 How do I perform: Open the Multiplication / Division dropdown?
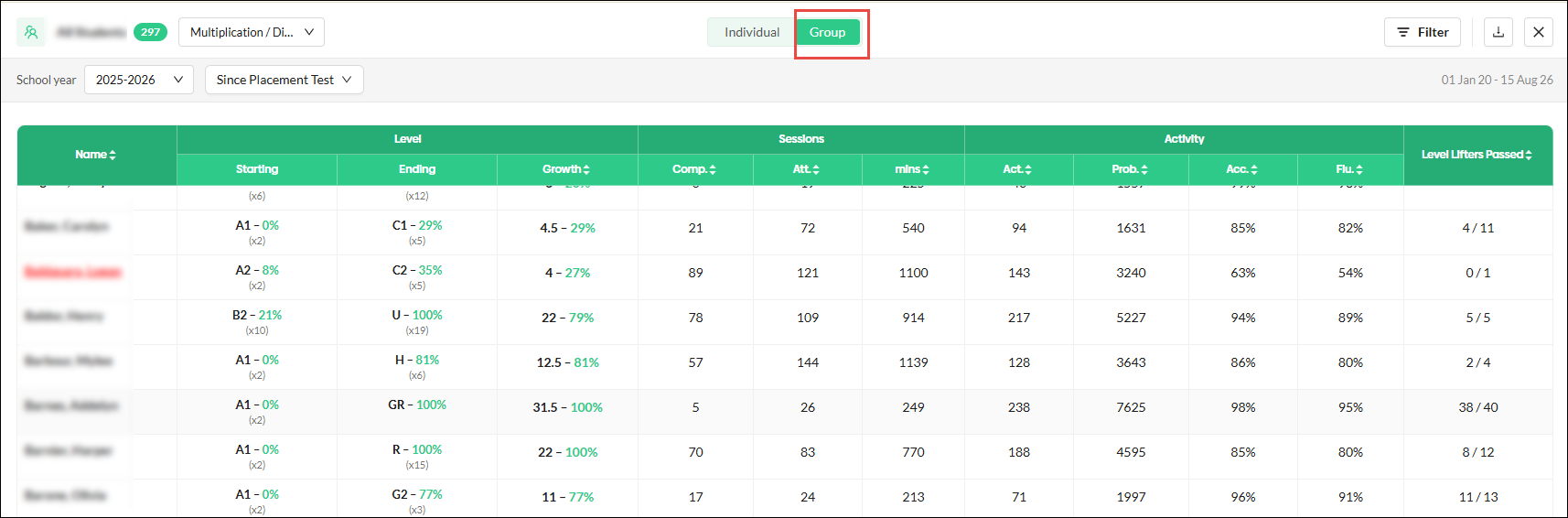252,32
